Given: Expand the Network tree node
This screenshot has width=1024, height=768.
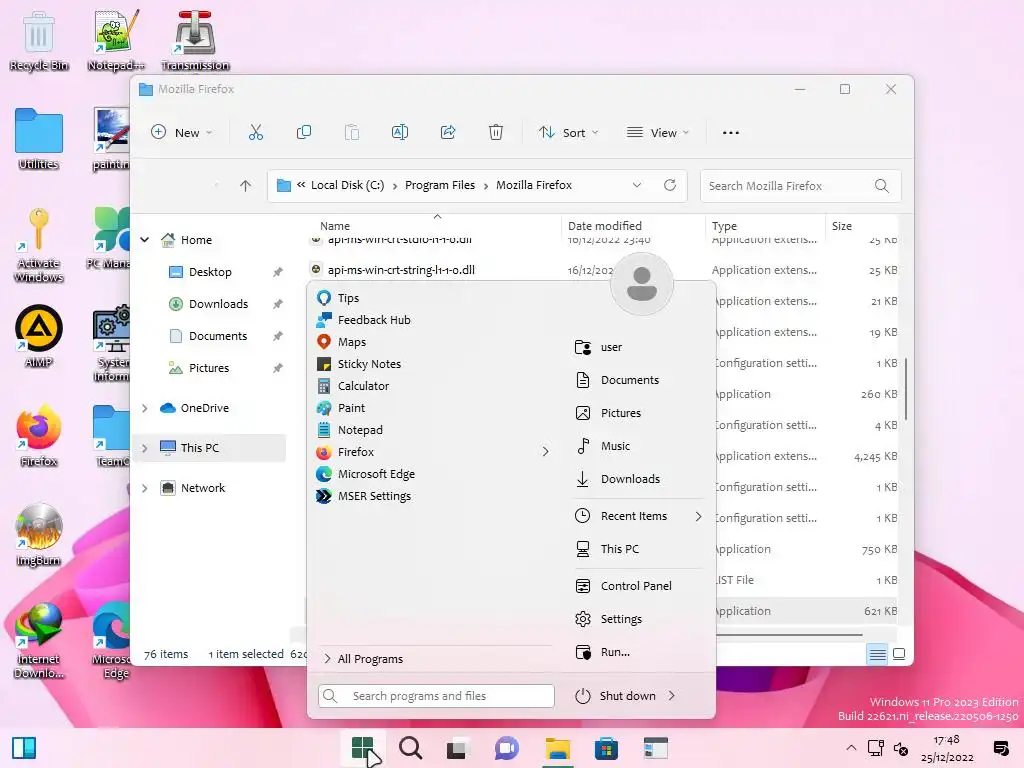Looking at the screenshot, I should click(144, 488).
